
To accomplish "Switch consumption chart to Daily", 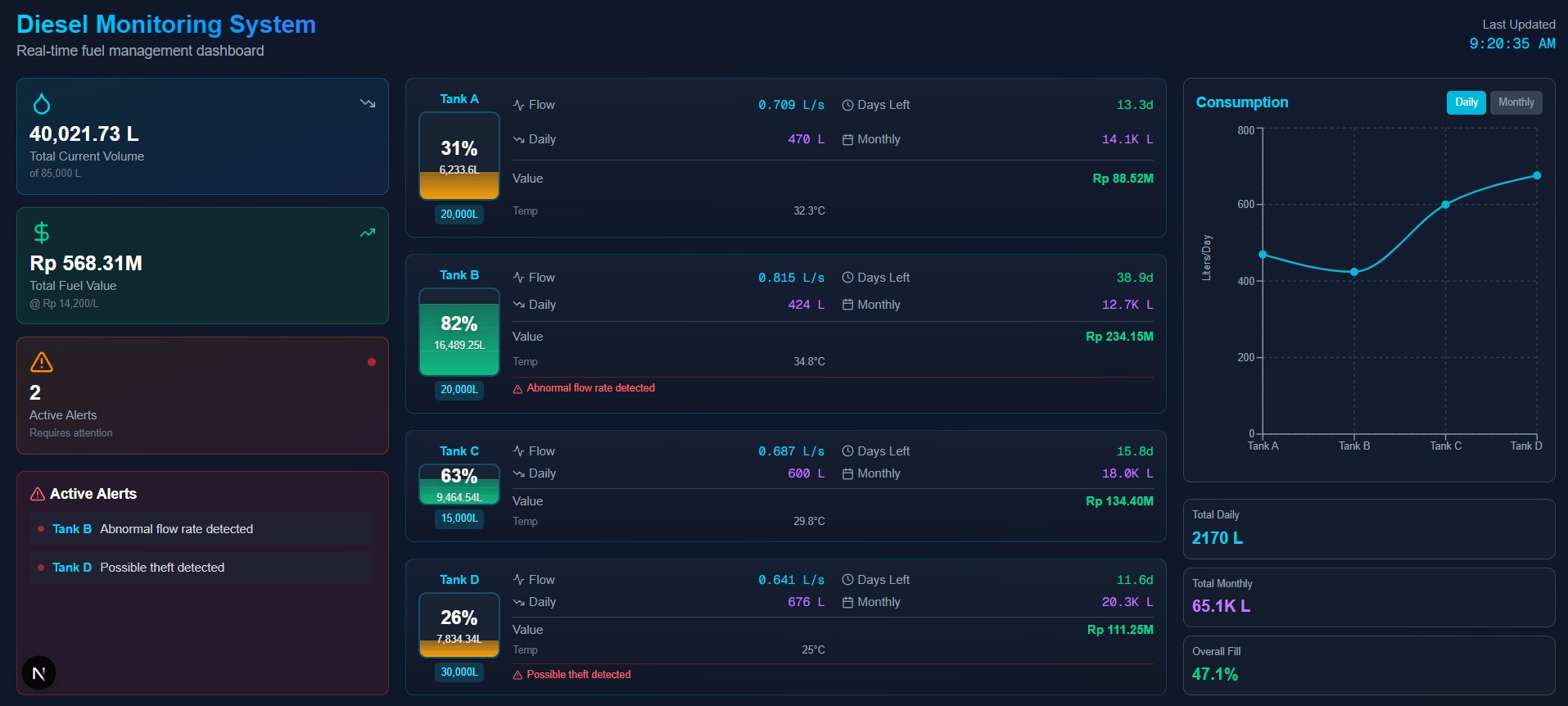I will (1466, 102).
